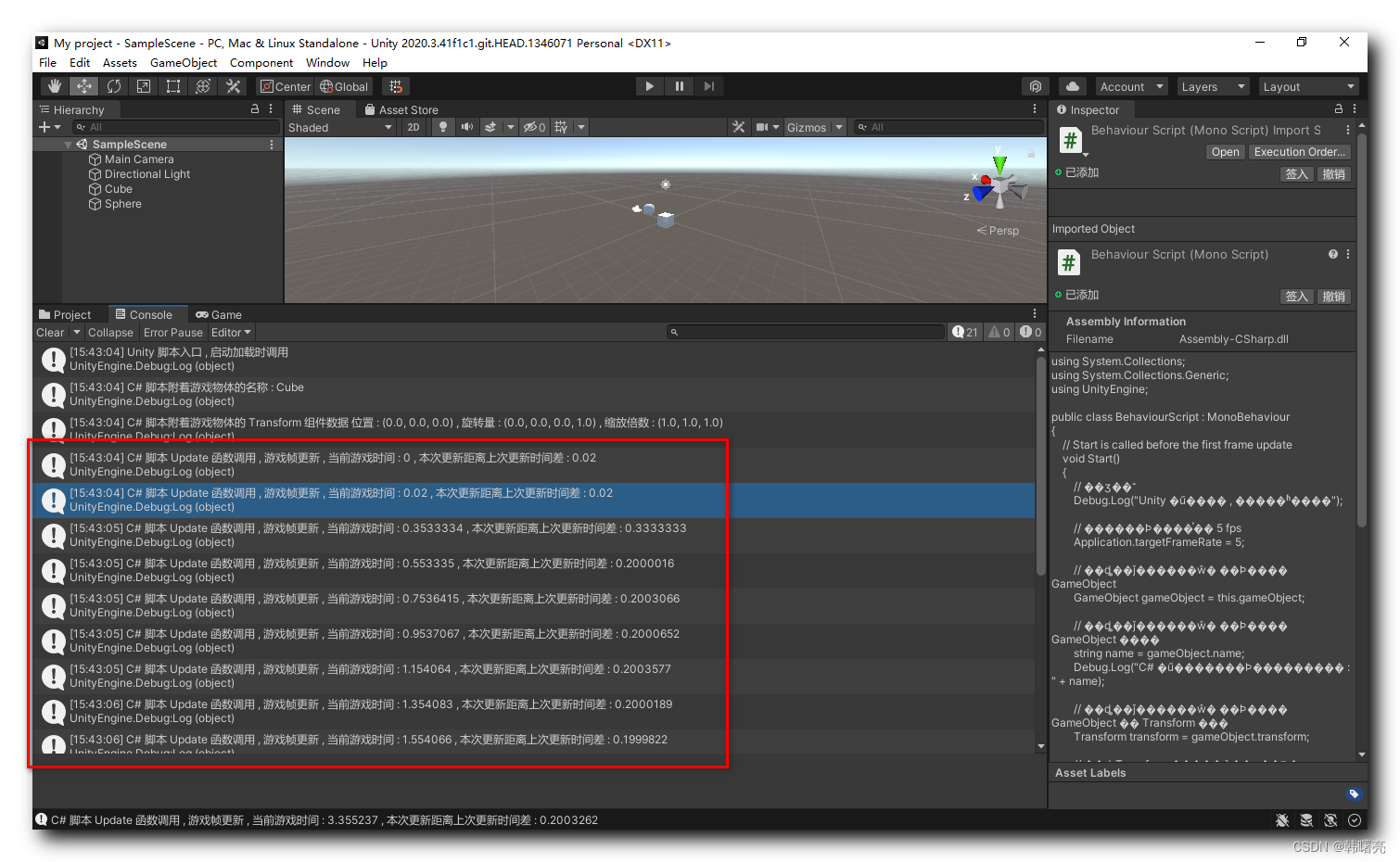Click the Open button in the Inspector
The width and height of the screenshot is (1400, 862).
tap(1225, 151)
